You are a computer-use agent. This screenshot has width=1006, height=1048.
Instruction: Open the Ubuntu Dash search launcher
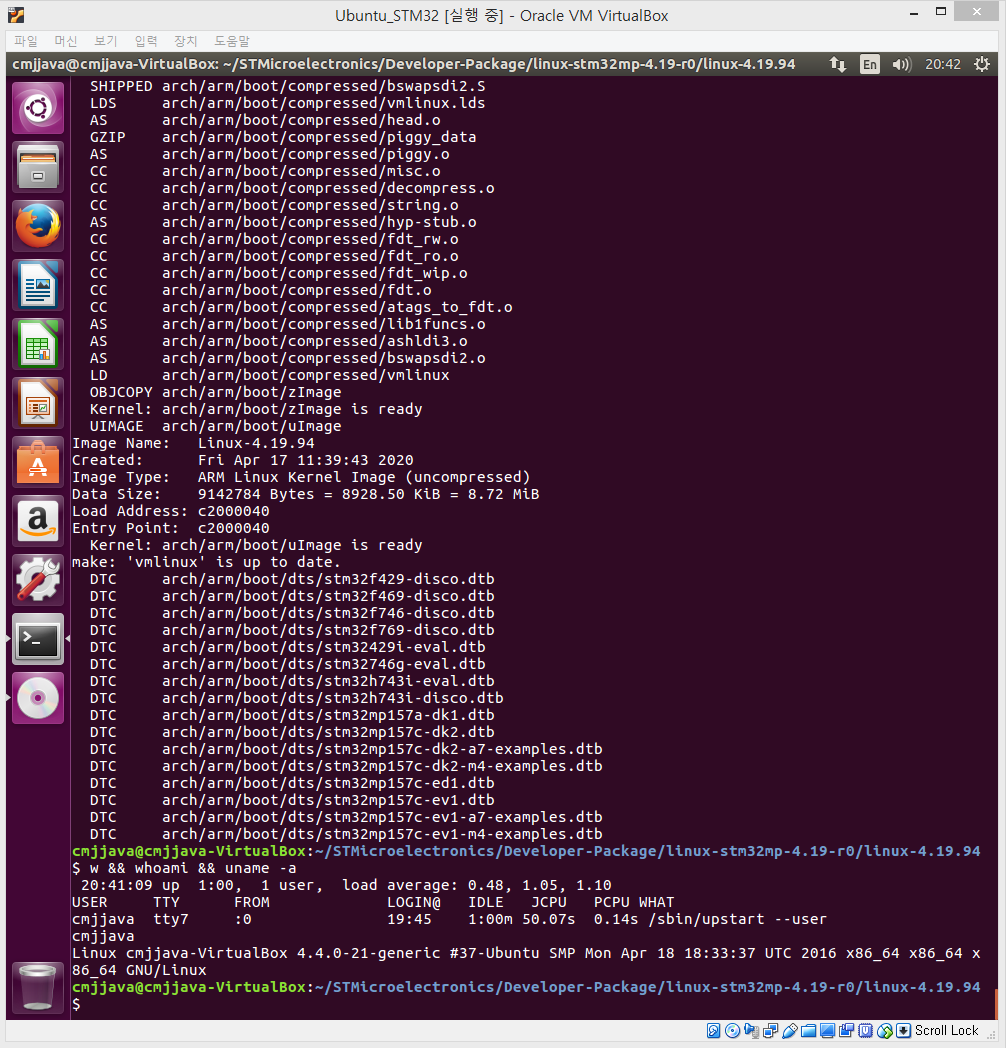pyautogui.click(x=38, y=108)
